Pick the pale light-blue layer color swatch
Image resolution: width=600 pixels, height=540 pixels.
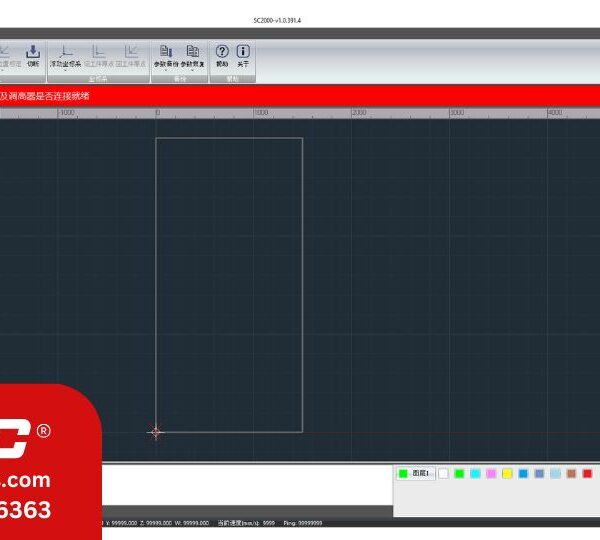tap(555, 473)
